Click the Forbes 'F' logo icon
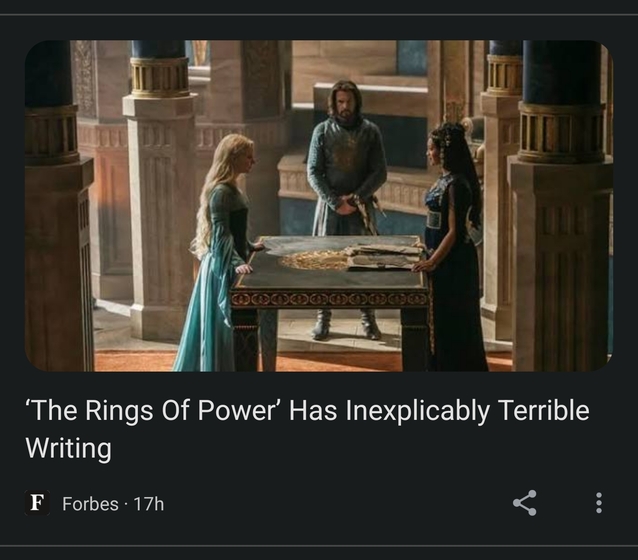Image resolution: width=638 pixels, height=560 pixels. (37, 503)
